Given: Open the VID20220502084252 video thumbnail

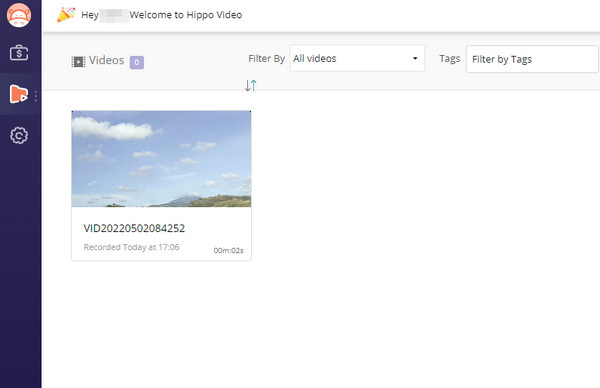Looking at the screenshot, I should 161,159.
